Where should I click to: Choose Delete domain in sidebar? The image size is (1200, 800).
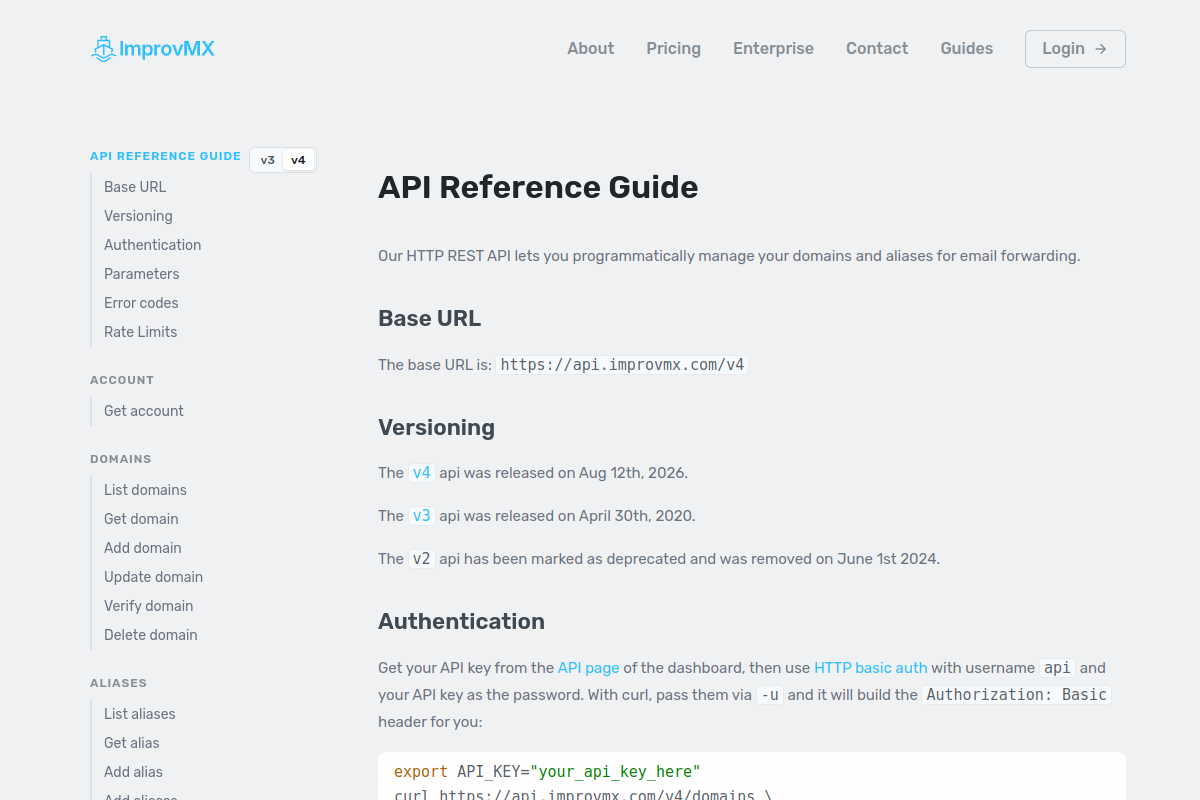click(x=151, y=635)
